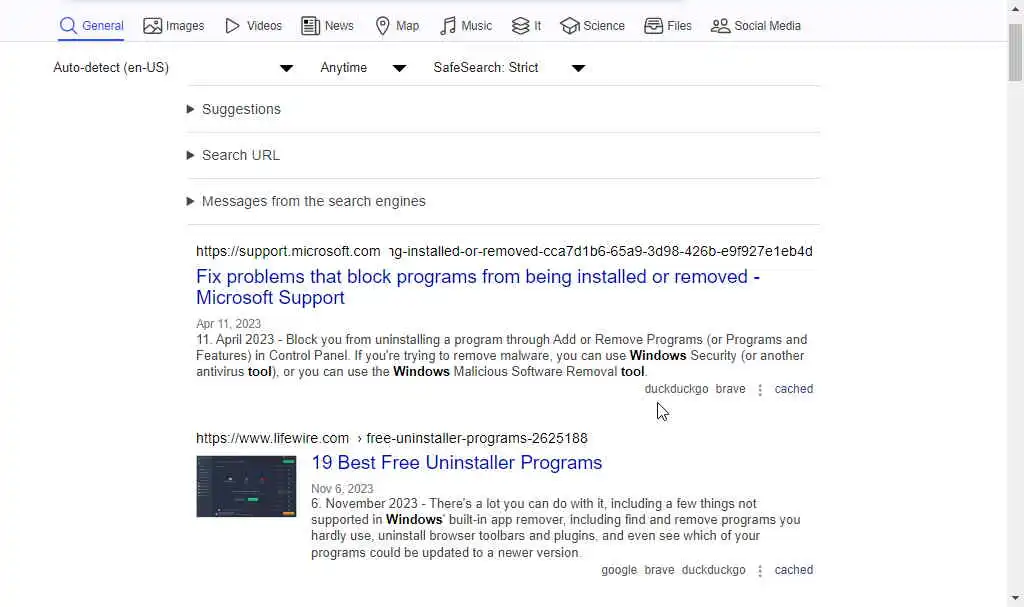Screen dimensions: 1024x607
Task: Click the vertical scrollbar thumb
Action: 1015,52
